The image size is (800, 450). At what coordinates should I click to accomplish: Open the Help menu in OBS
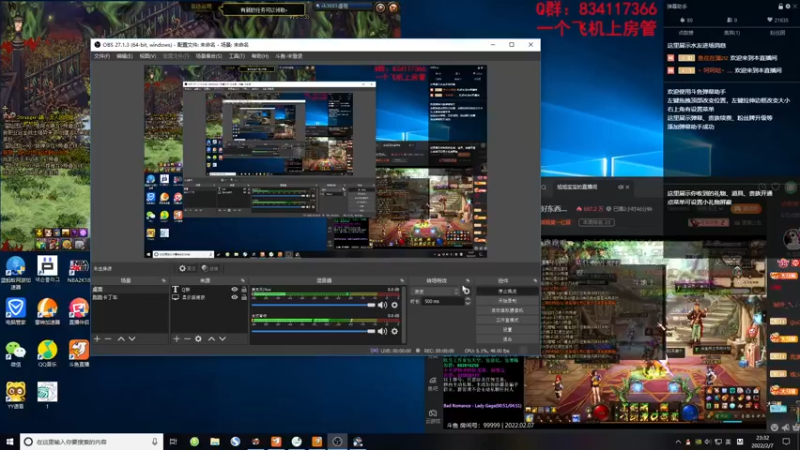click(x=260, y=56)
